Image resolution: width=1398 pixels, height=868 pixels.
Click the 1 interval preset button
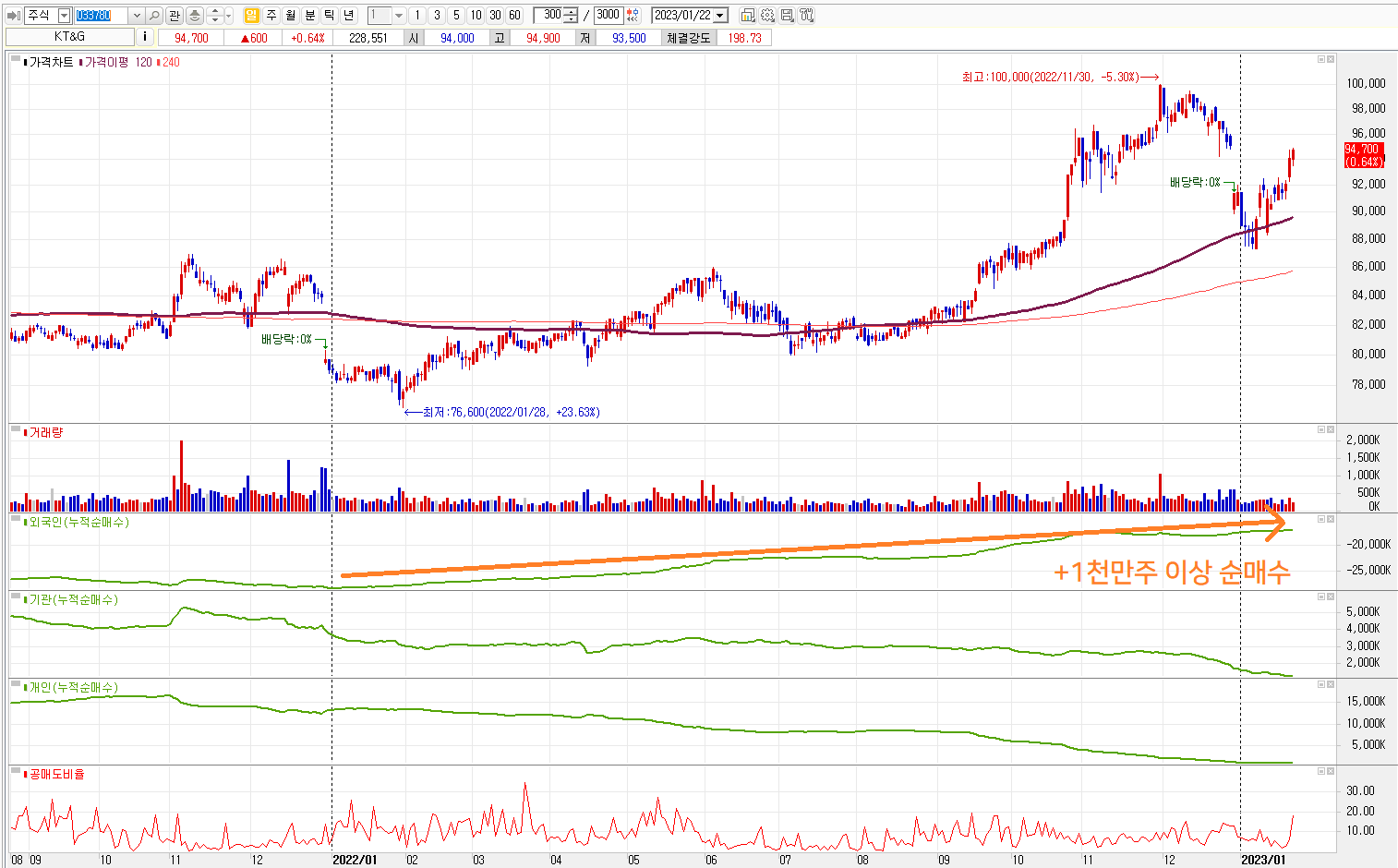(x=417, y=16)
